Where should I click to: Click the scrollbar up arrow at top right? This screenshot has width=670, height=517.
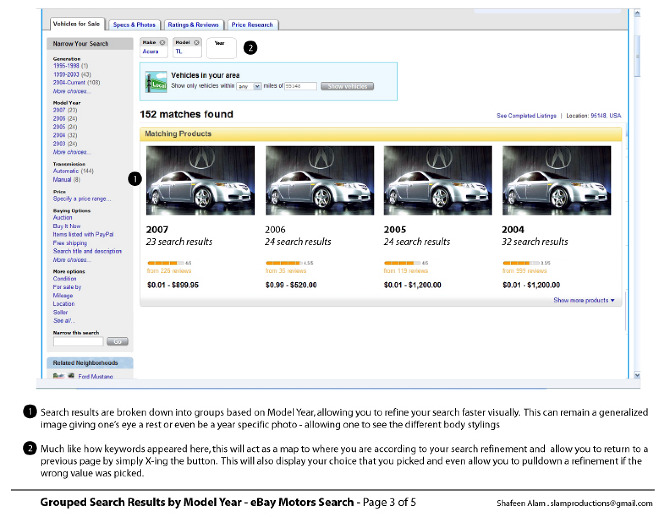(637, 13)
